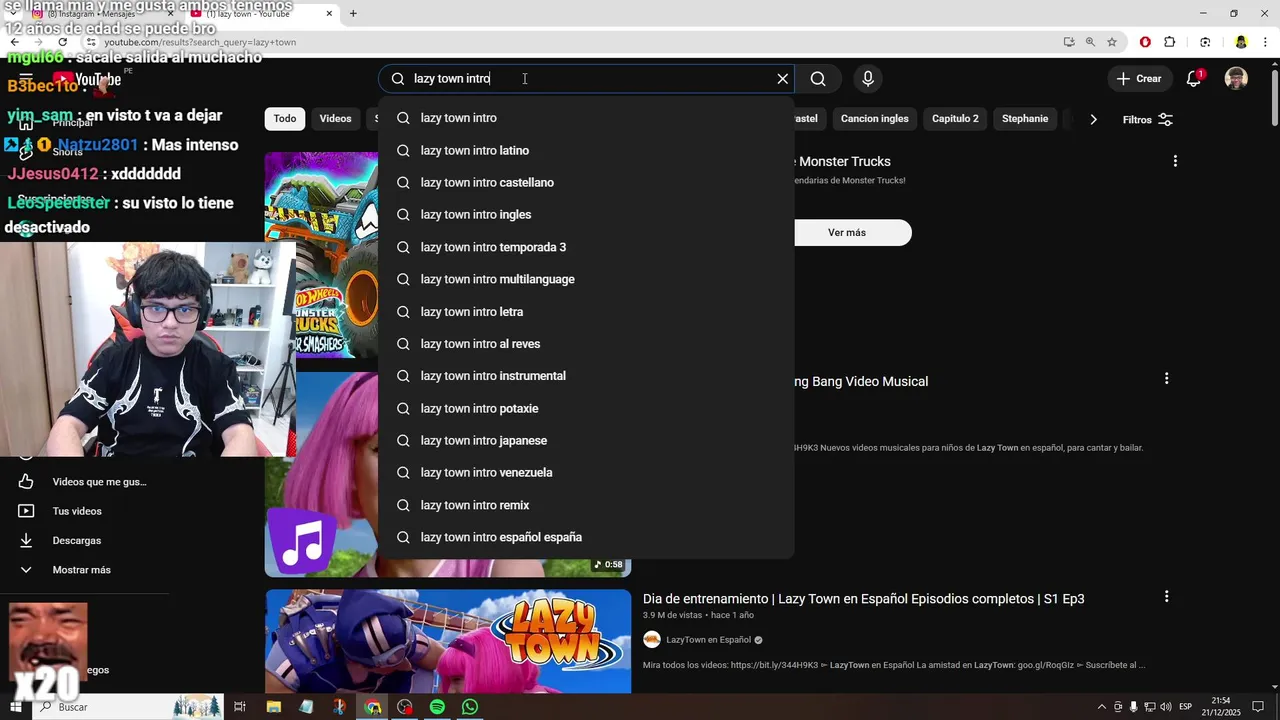This screenshot has height=720, width=1280.
Task: Open "Dia de entrenamiento | Lazy Town" video title
Action: [864, 599]
